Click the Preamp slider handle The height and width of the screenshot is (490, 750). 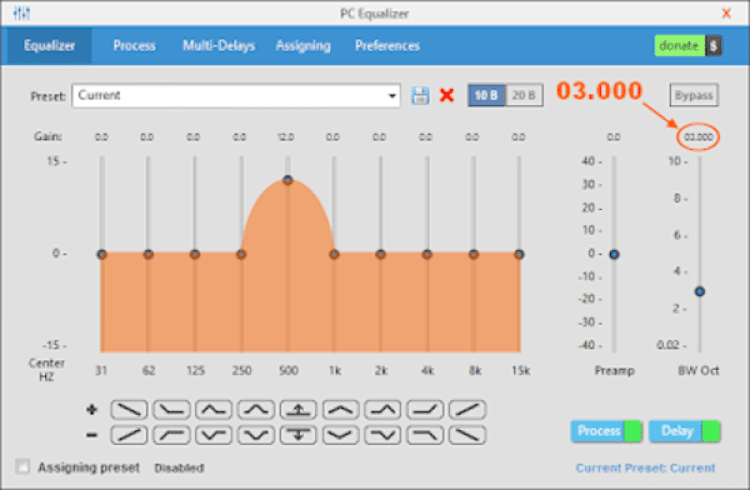[614, 254]
